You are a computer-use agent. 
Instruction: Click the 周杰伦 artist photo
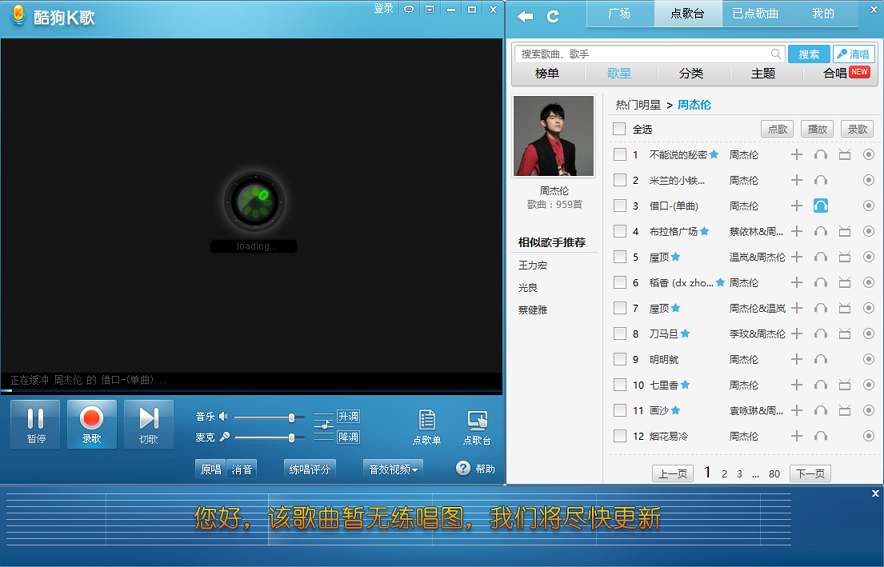coord(554,136)
